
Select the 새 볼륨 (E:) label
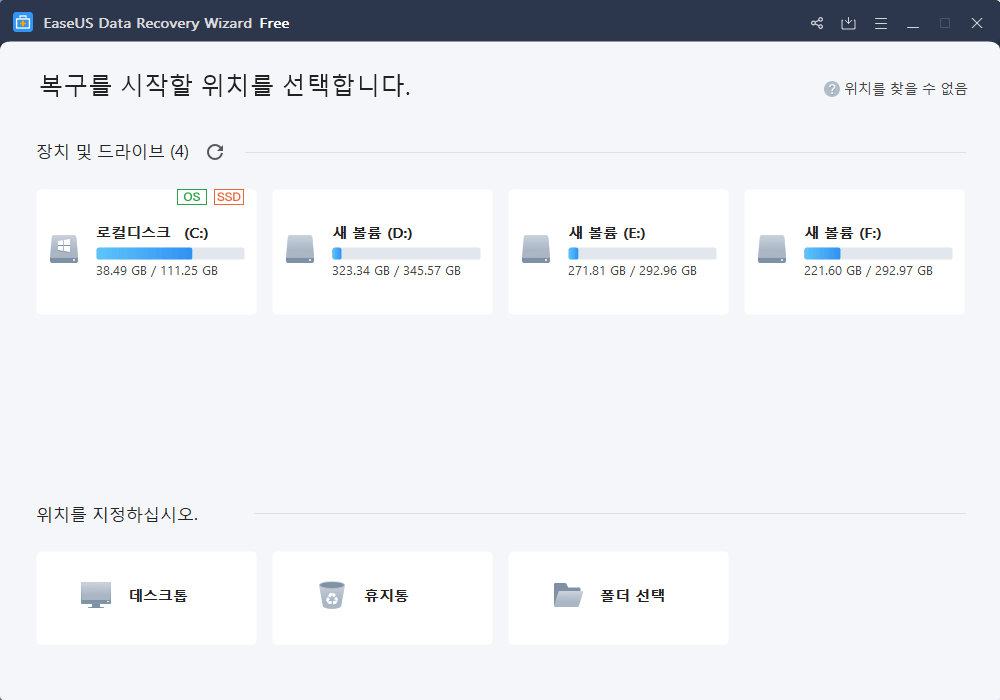607,233
